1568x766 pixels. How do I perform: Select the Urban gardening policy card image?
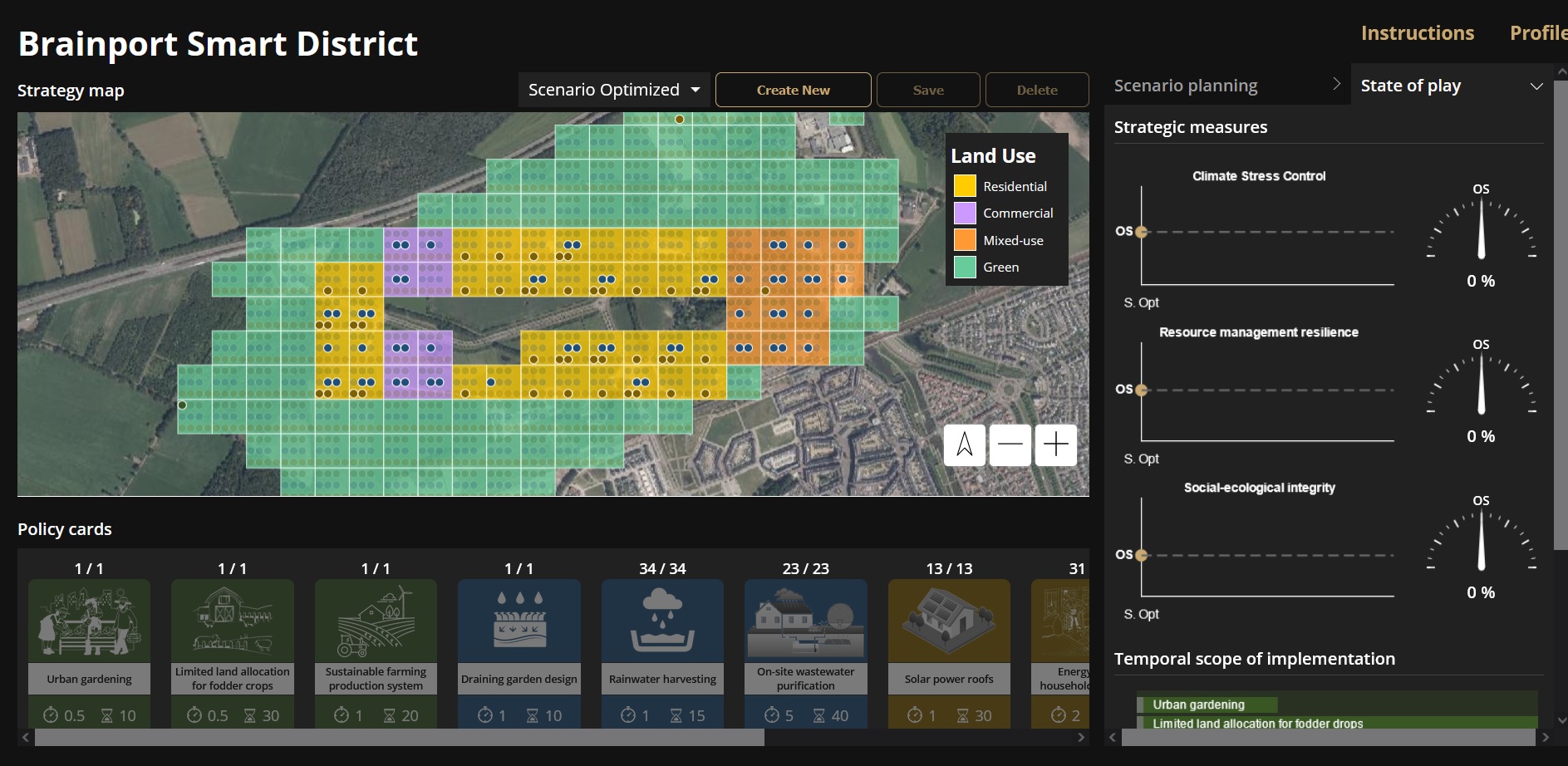pos(89,621)
